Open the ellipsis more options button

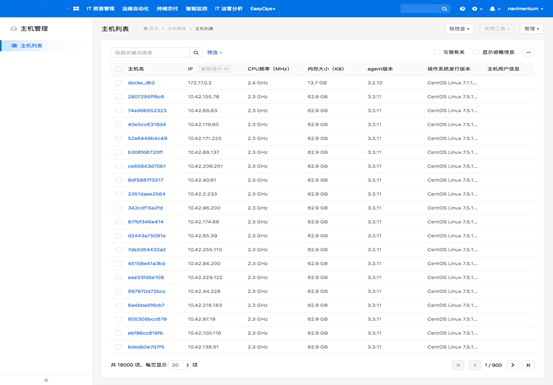click(x=528, y=53)
